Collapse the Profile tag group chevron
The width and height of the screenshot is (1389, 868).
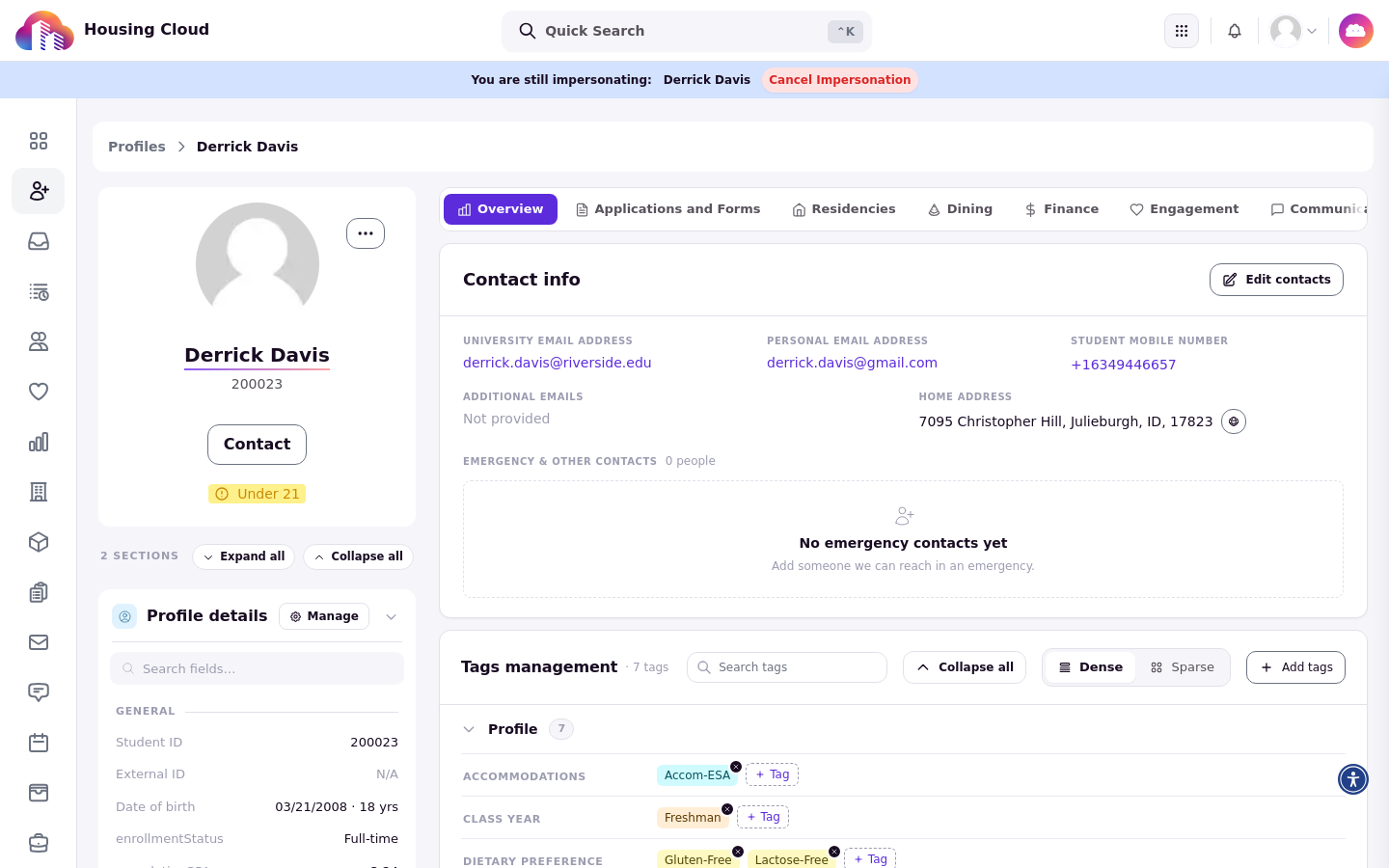click(x=469, y=729)
